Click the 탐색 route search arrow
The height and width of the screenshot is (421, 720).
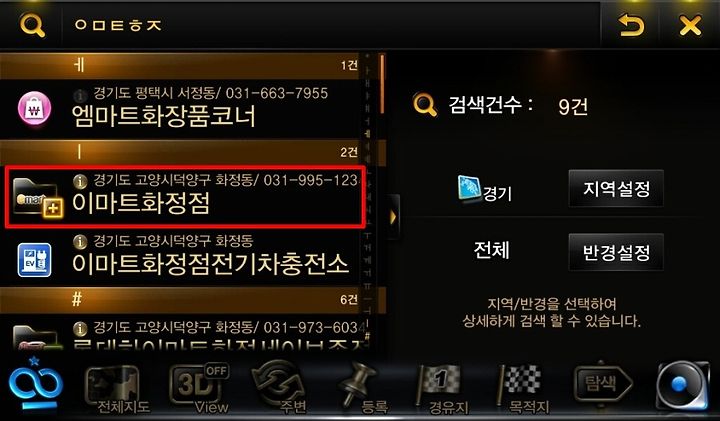coord(603,382)
